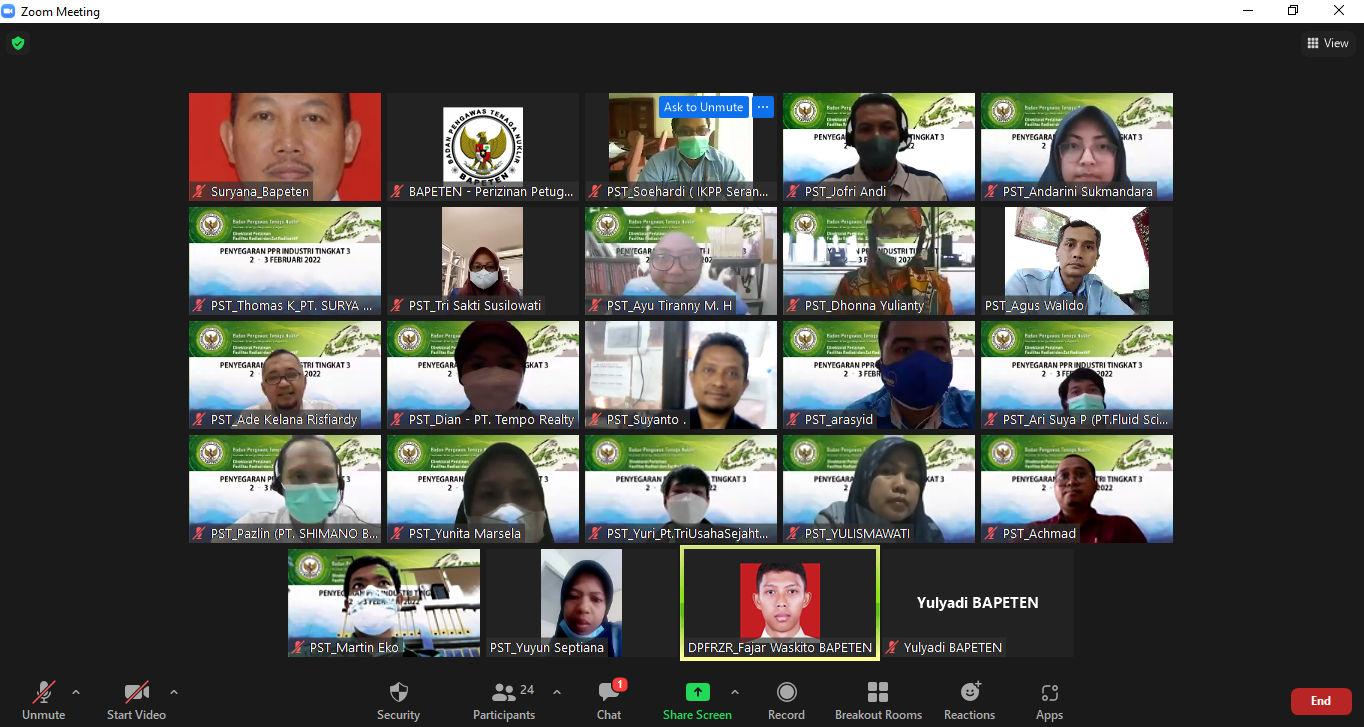1364x727 pixels.
Task: Click the red notification badge on Chat
Action: pos(620,684)
